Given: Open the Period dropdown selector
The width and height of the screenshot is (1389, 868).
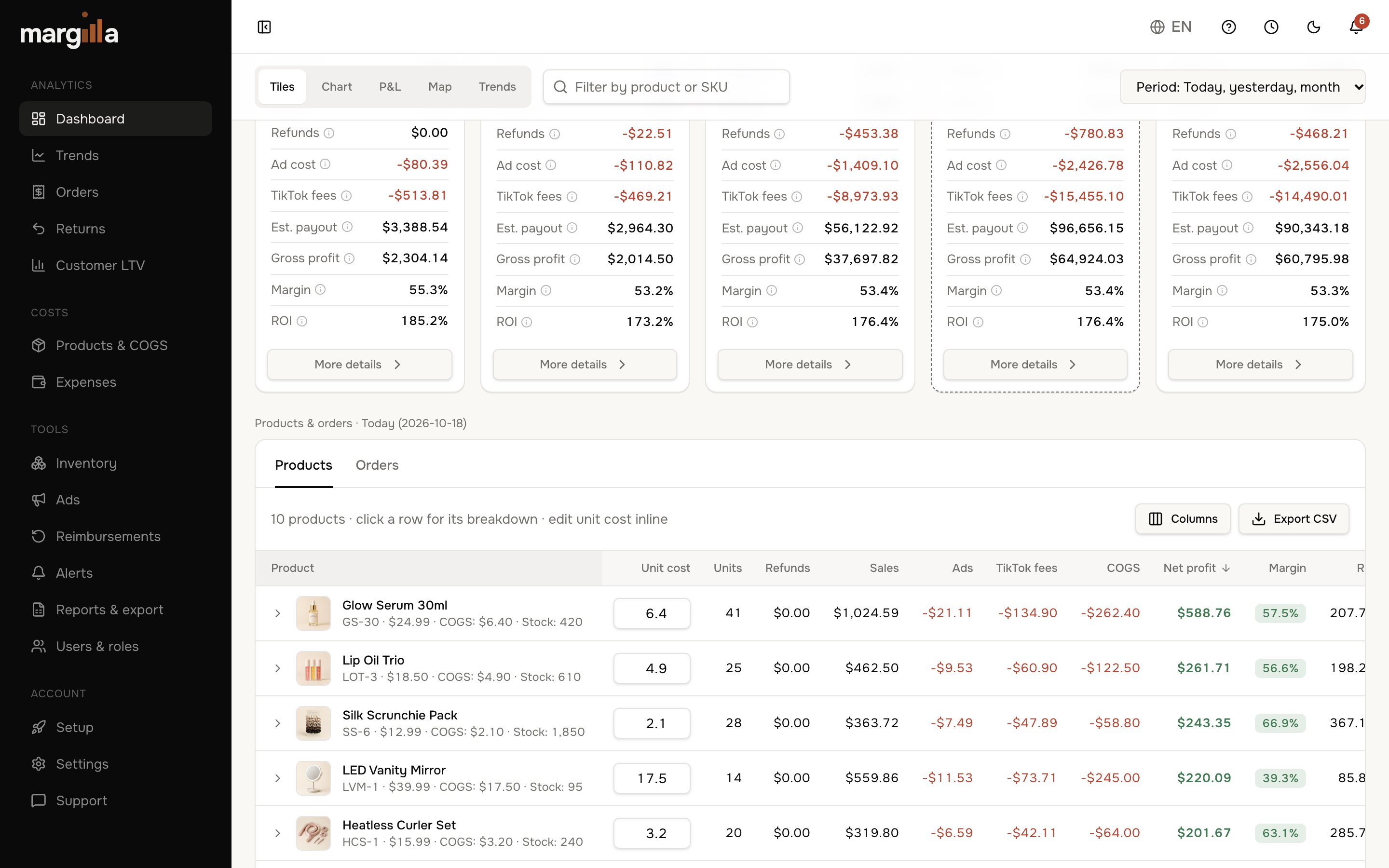Looking at the screenshot, I should point(1242,87).
